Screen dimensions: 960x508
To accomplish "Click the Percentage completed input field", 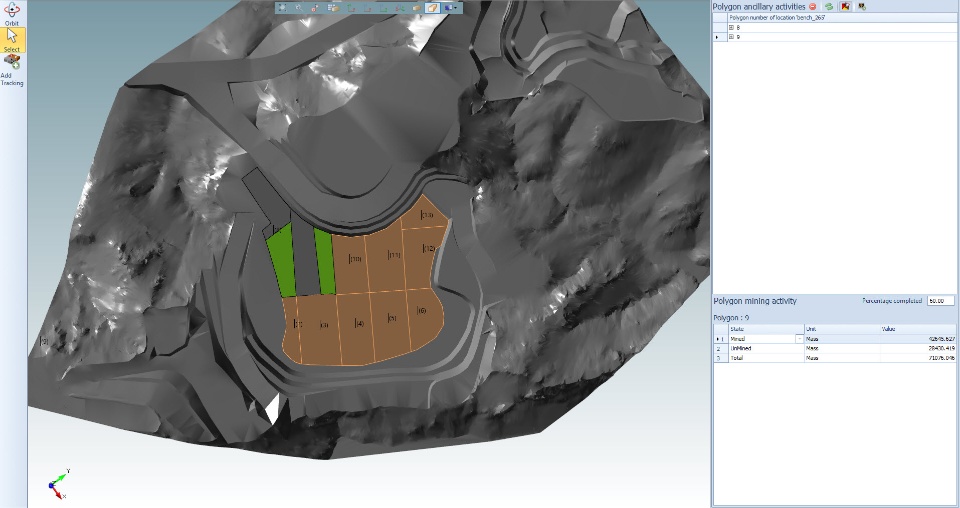I will [x=941, y=301].
